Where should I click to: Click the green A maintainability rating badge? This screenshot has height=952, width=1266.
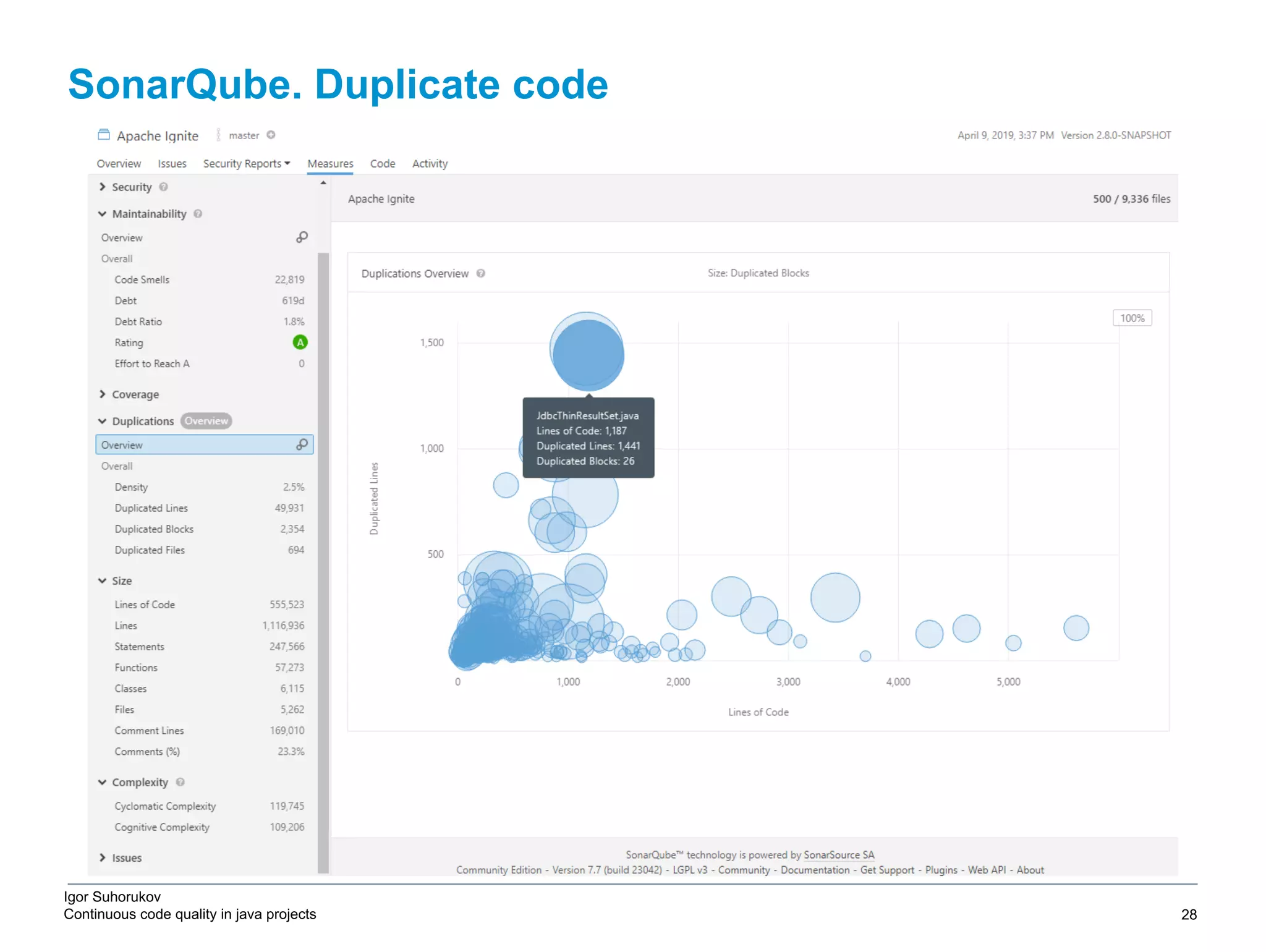(x=300, y=342)
